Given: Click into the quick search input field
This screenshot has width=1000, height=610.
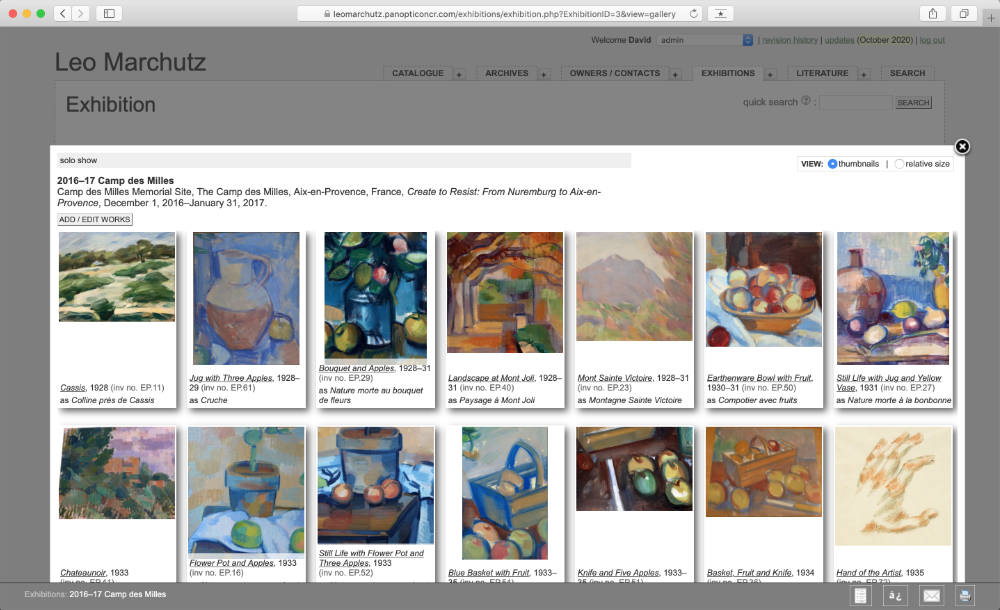Looking at the screenshot, I should click(x=856, y=103).
